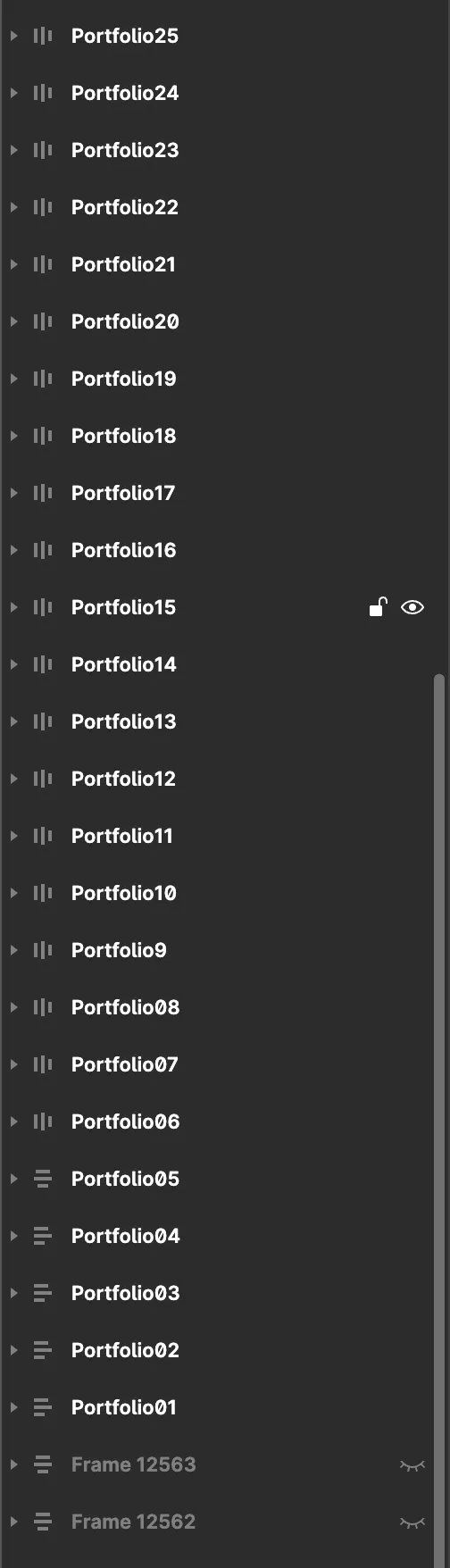Expand the Portfolio24 layer
Viewport: 450px width, 1568px height.
tap(13, 93)
